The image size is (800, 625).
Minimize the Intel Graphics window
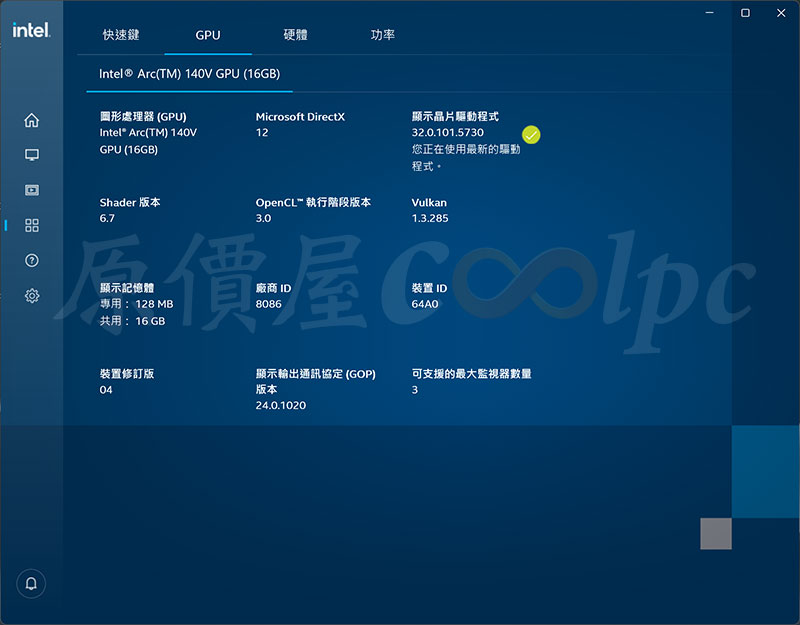(x=709, y=13)
